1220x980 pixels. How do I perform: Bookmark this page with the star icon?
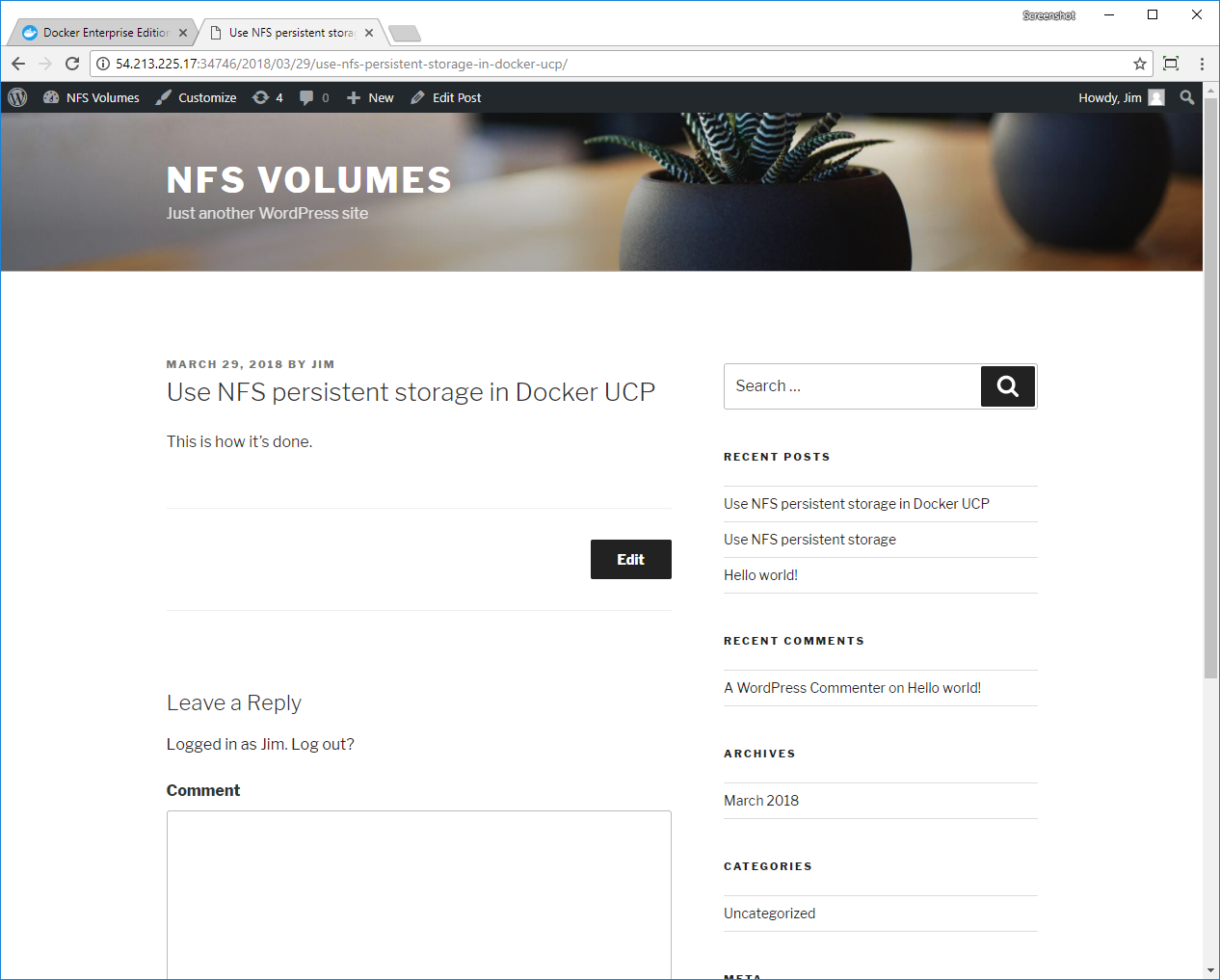[1140, 64]
